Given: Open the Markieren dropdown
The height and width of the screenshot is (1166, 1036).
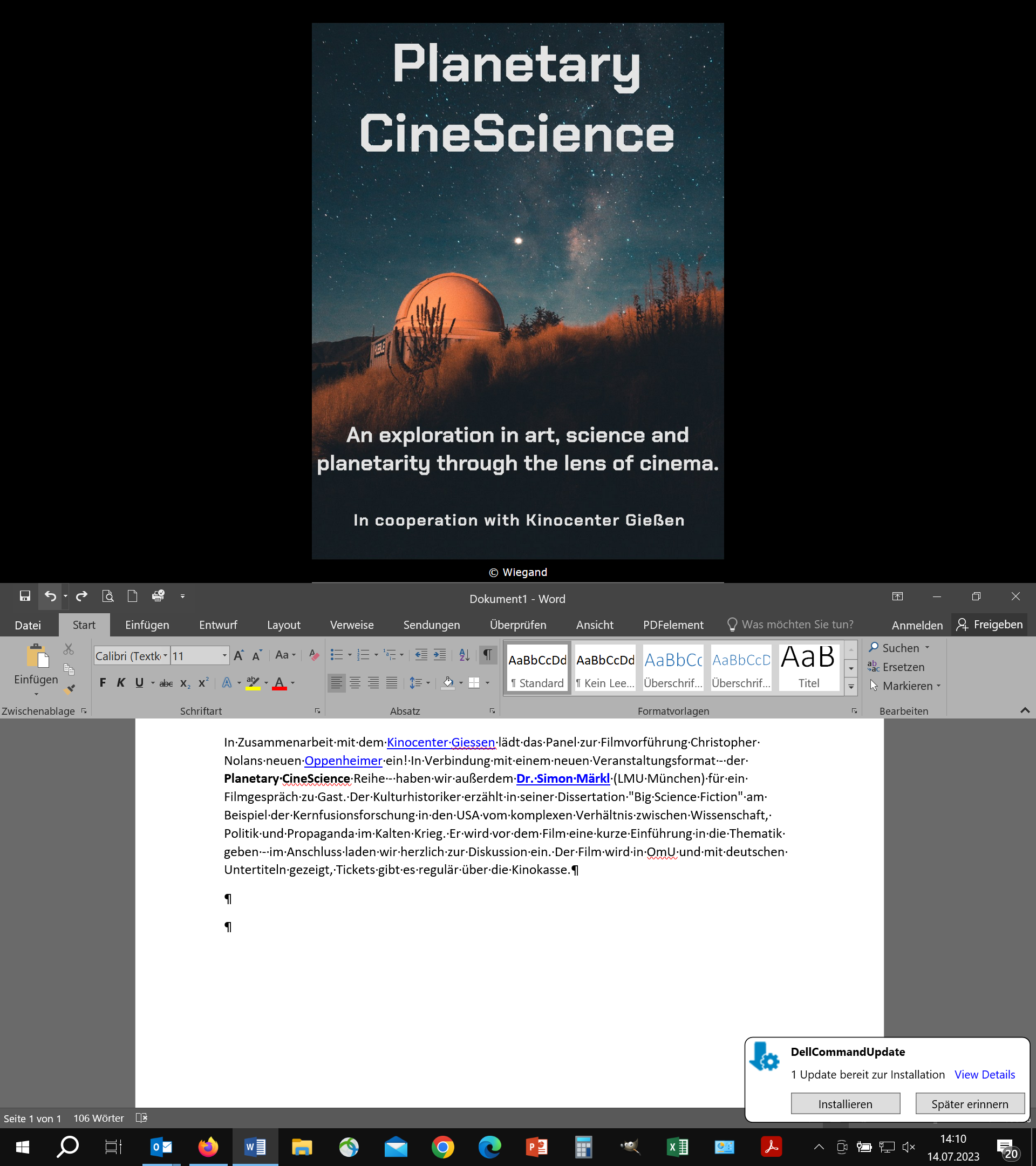Looking at the screenshot, I should click(x=905, y=686).
